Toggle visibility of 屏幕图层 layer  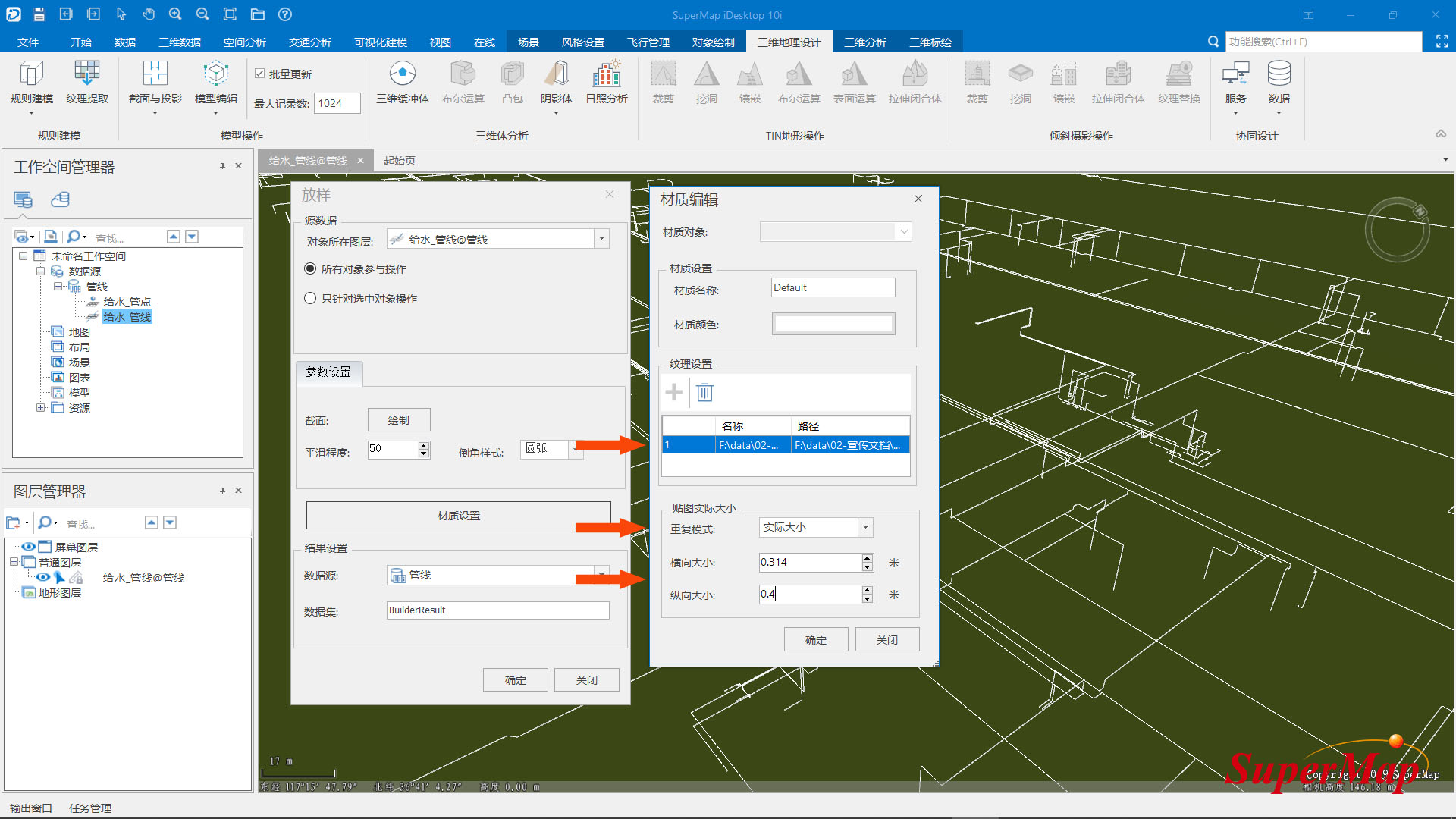pos(29,547)
